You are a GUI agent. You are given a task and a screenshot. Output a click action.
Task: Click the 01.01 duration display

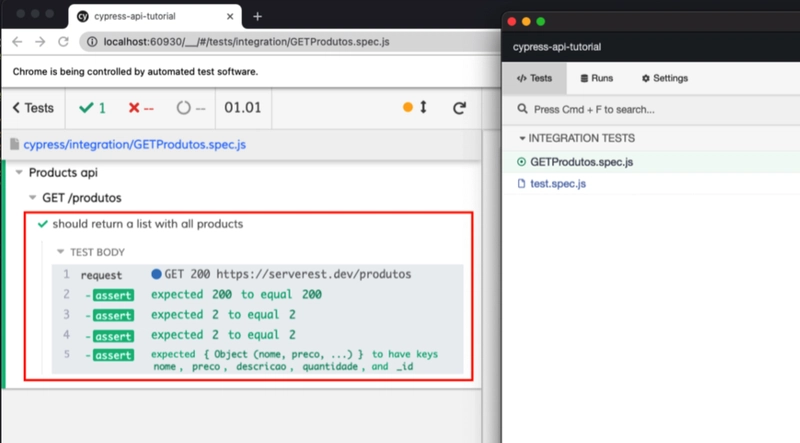click(243, 108)
